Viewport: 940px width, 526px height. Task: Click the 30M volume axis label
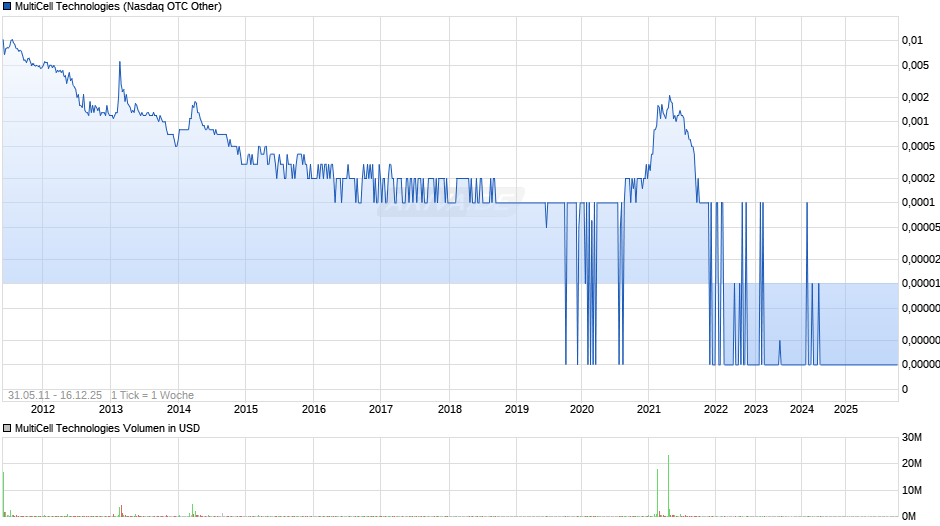[912, 437]
